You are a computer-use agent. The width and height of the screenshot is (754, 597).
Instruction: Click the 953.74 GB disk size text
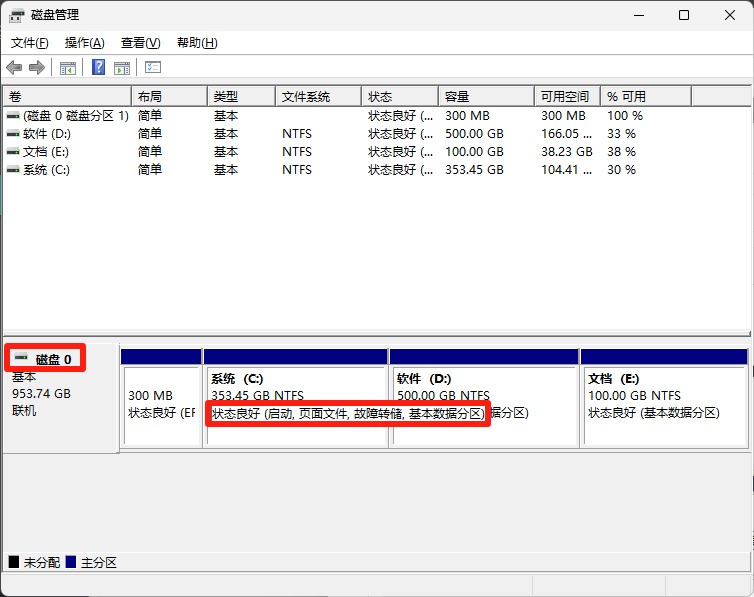(41, 394)
